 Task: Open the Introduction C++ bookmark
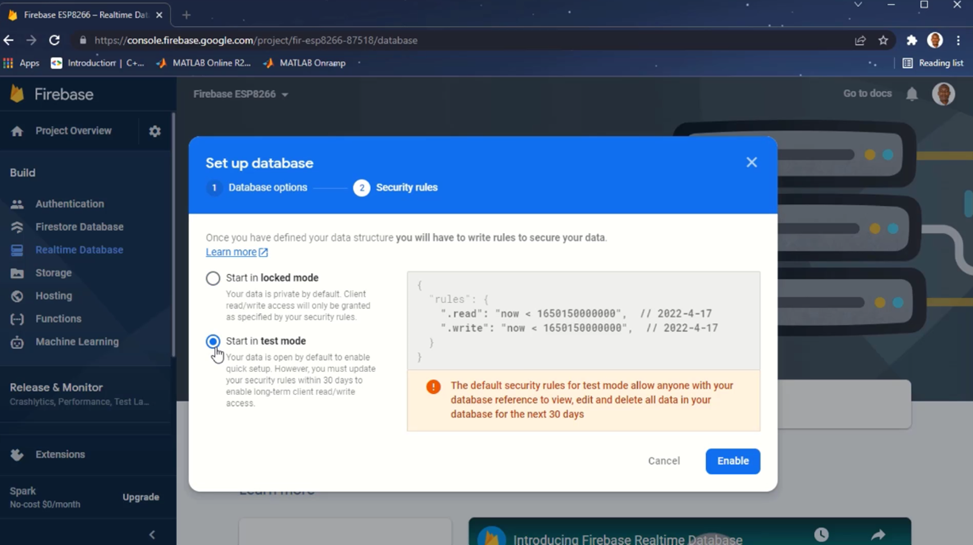tap(97, 63)
